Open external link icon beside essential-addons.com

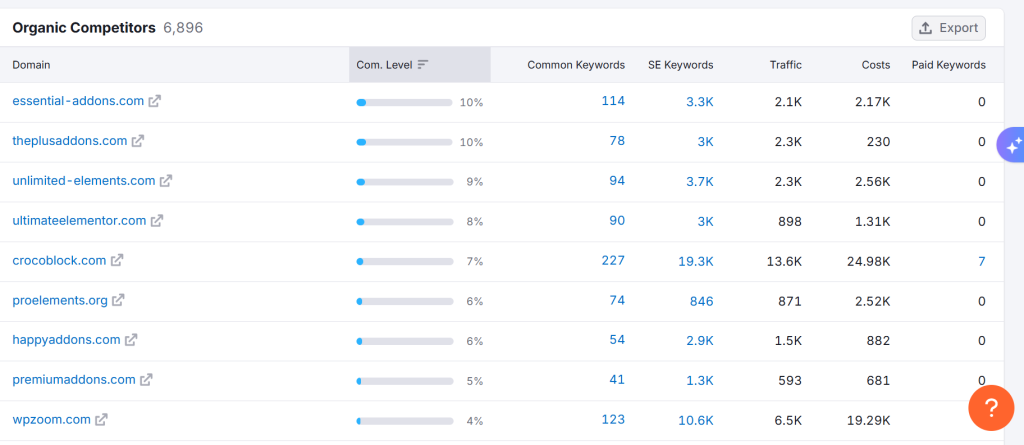pos(154,101)
